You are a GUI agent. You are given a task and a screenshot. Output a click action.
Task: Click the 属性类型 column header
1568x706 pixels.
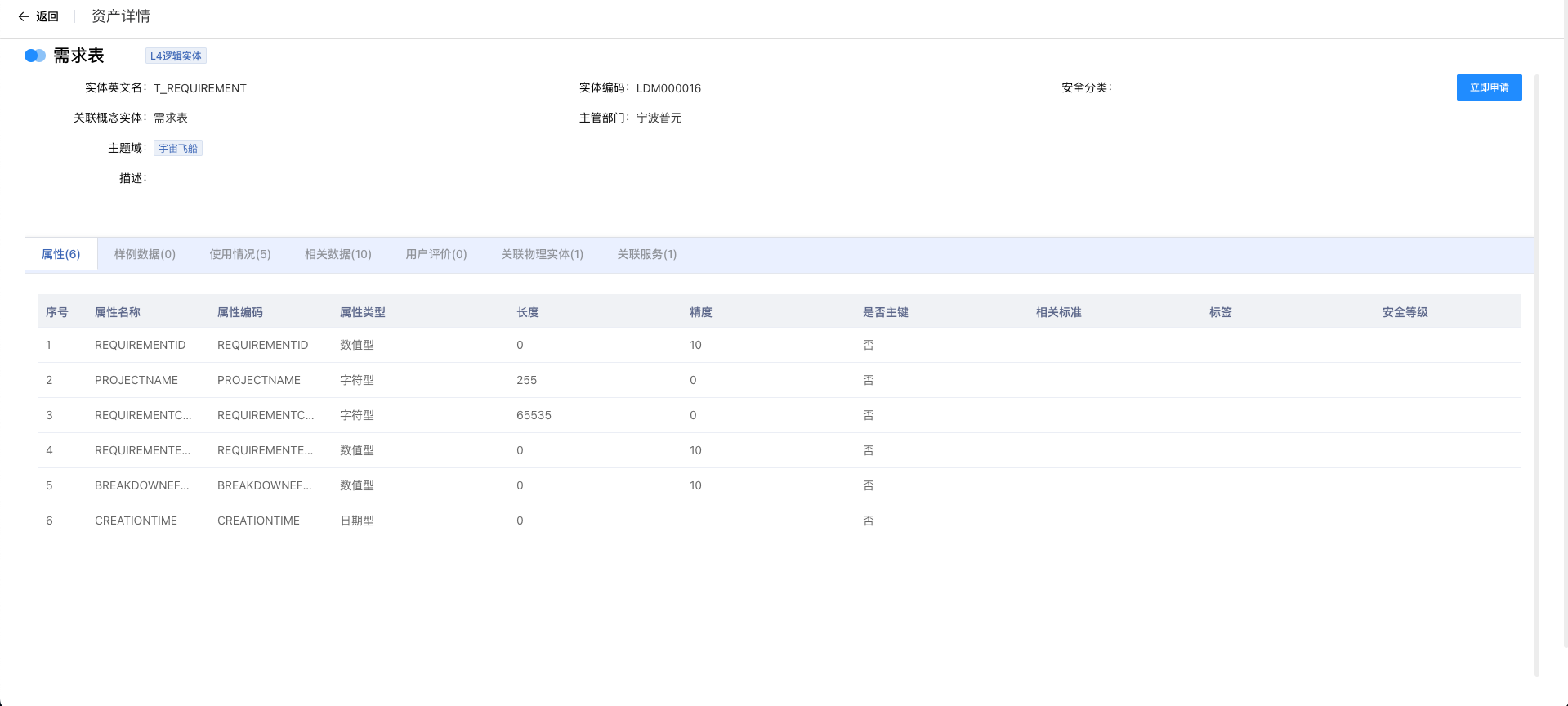363,312
